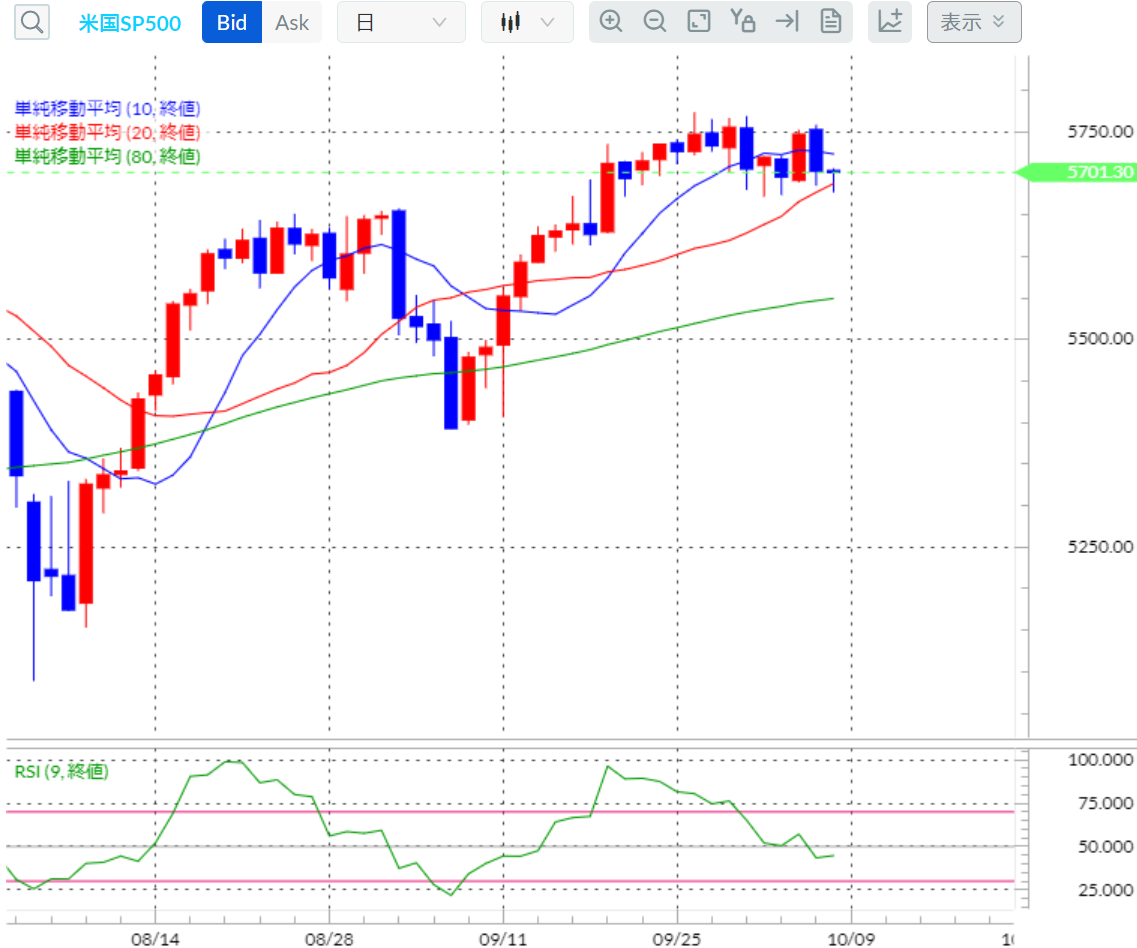This screenshot has height=948, width=1137.
Task: Zoom in on the chart
Action: 611,22
